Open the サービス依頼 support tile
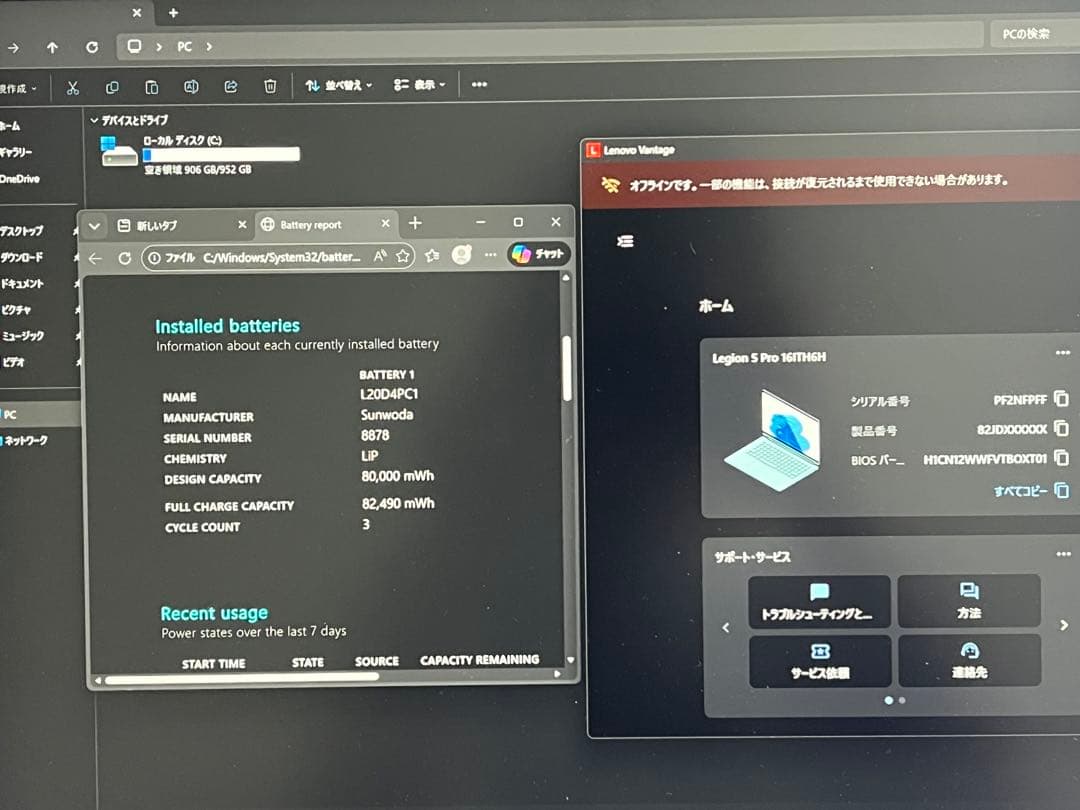This screenshot has height=810, width=1080. (820, 661)
